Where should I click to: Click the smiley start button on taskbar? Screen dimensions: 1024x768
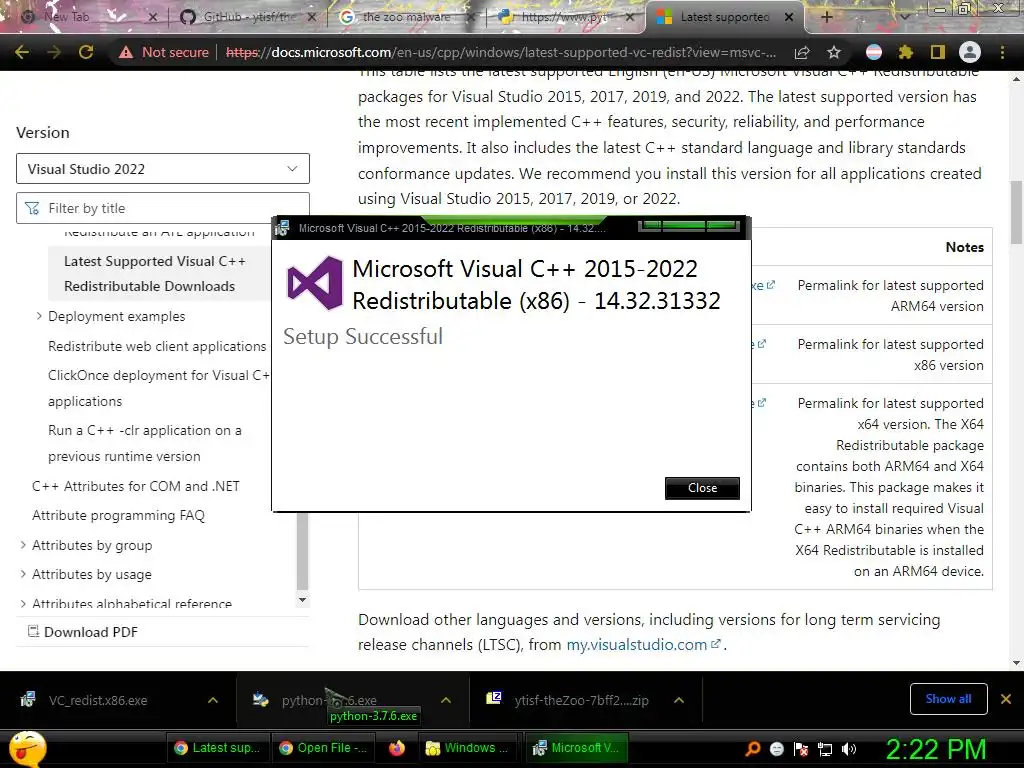click(x=27, y=749)
